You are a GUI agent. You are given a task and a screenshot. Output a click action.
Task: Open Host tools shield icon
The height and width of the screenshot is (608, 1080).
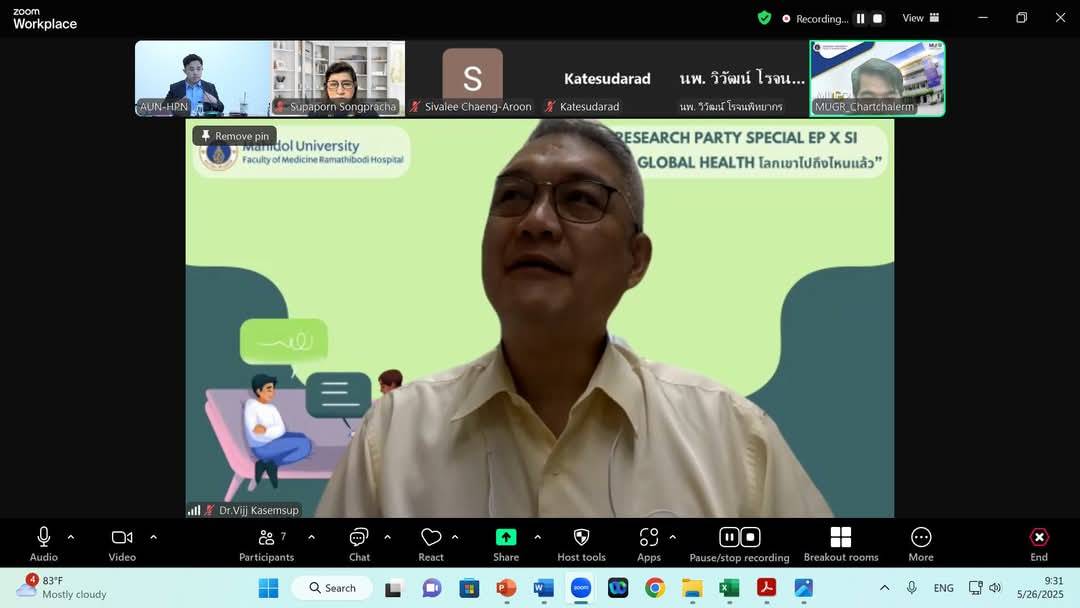pos(581,538)
